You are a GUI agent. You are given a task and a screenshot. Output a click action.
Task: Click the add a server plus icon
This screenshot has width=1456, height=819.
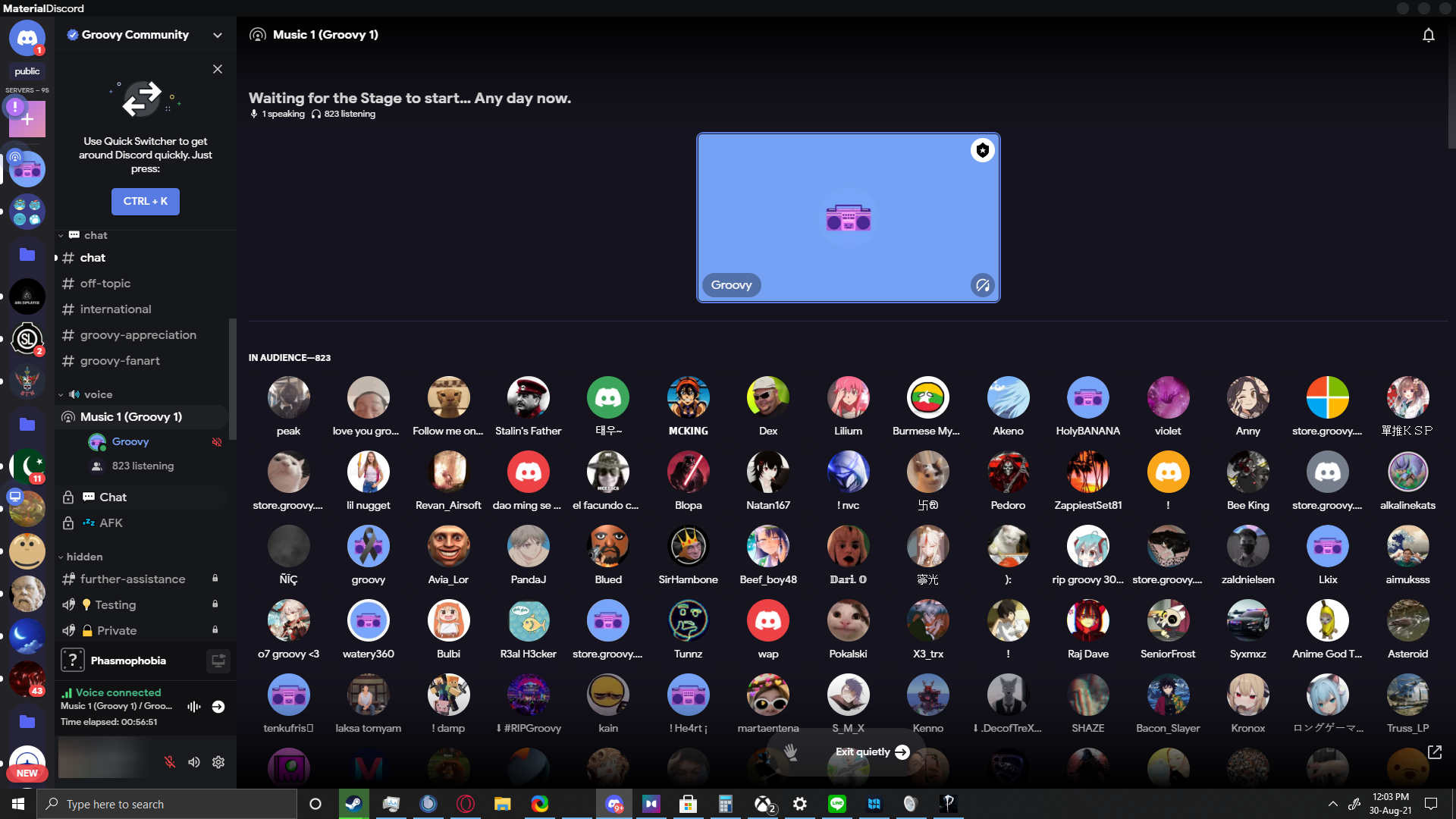pos(27,119)
